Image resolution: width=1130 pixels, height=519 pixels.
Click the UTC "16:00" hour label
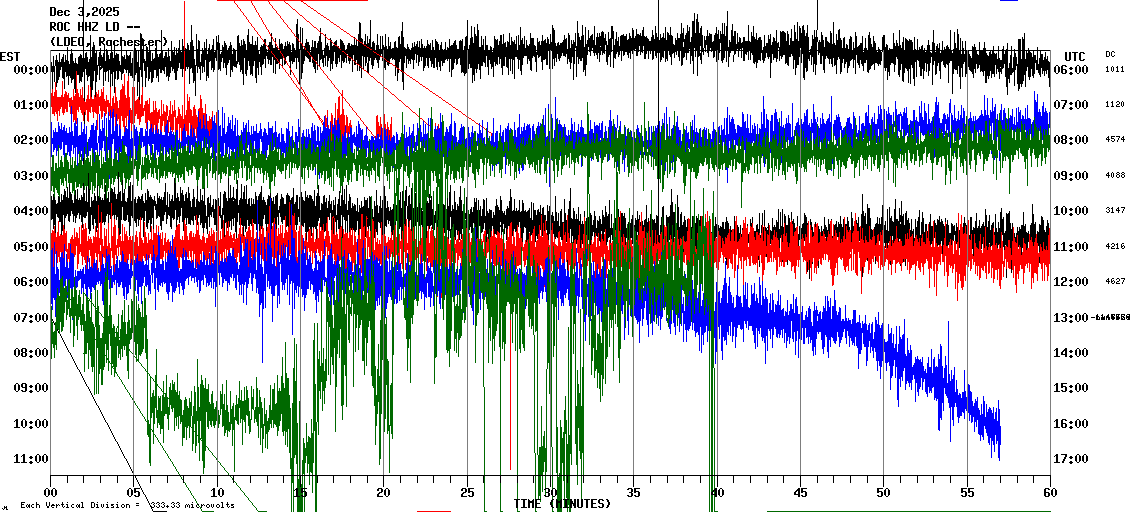point(1070,424)
